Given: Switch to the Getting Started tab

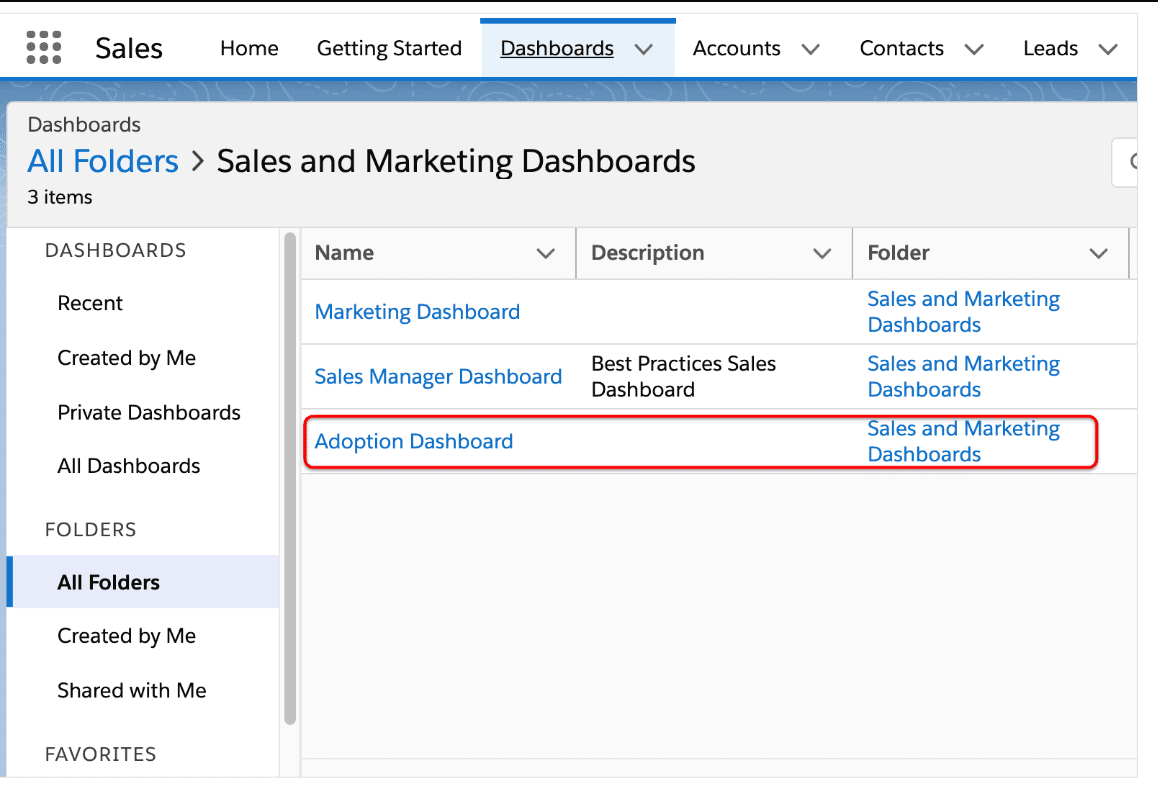Looking at the screenshot, I should coord(389,48).
